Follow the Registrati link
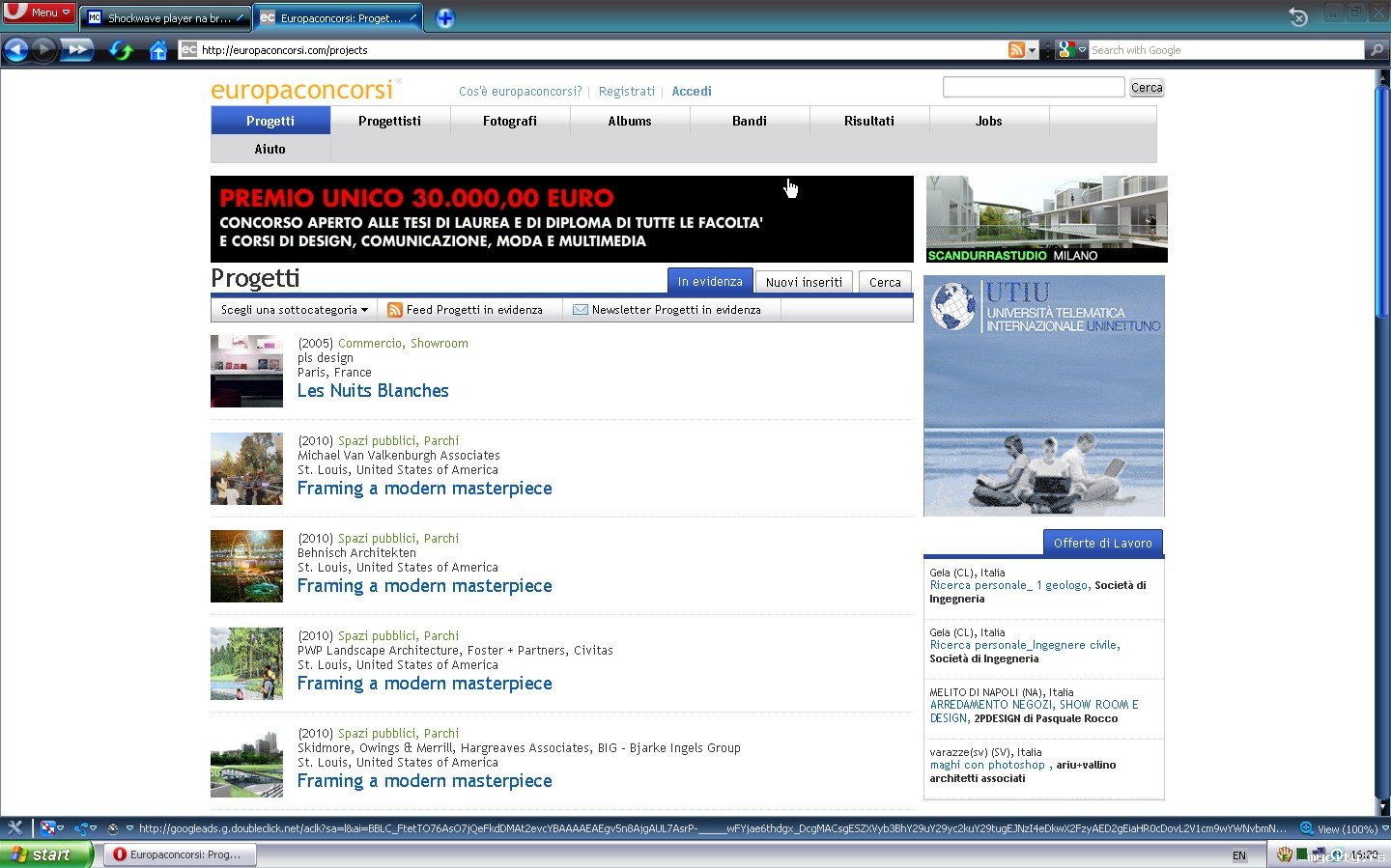Viewport: 1391px width, 868px height. [x=627, y=92]
